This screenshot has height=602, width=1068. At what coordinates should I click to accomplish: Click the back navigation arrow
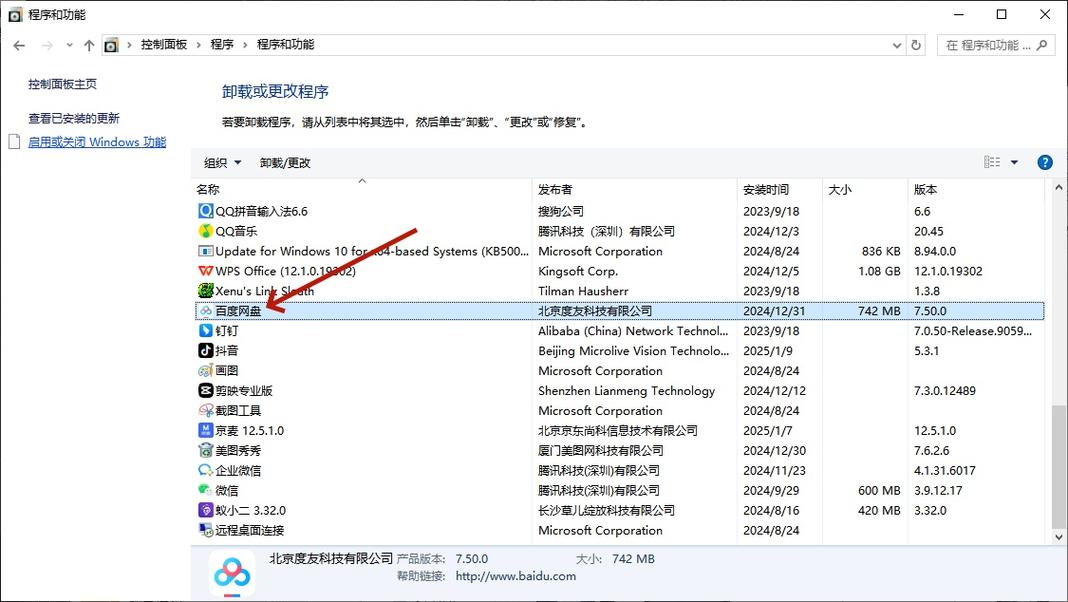pyautogui.click(x=18, y=44)
